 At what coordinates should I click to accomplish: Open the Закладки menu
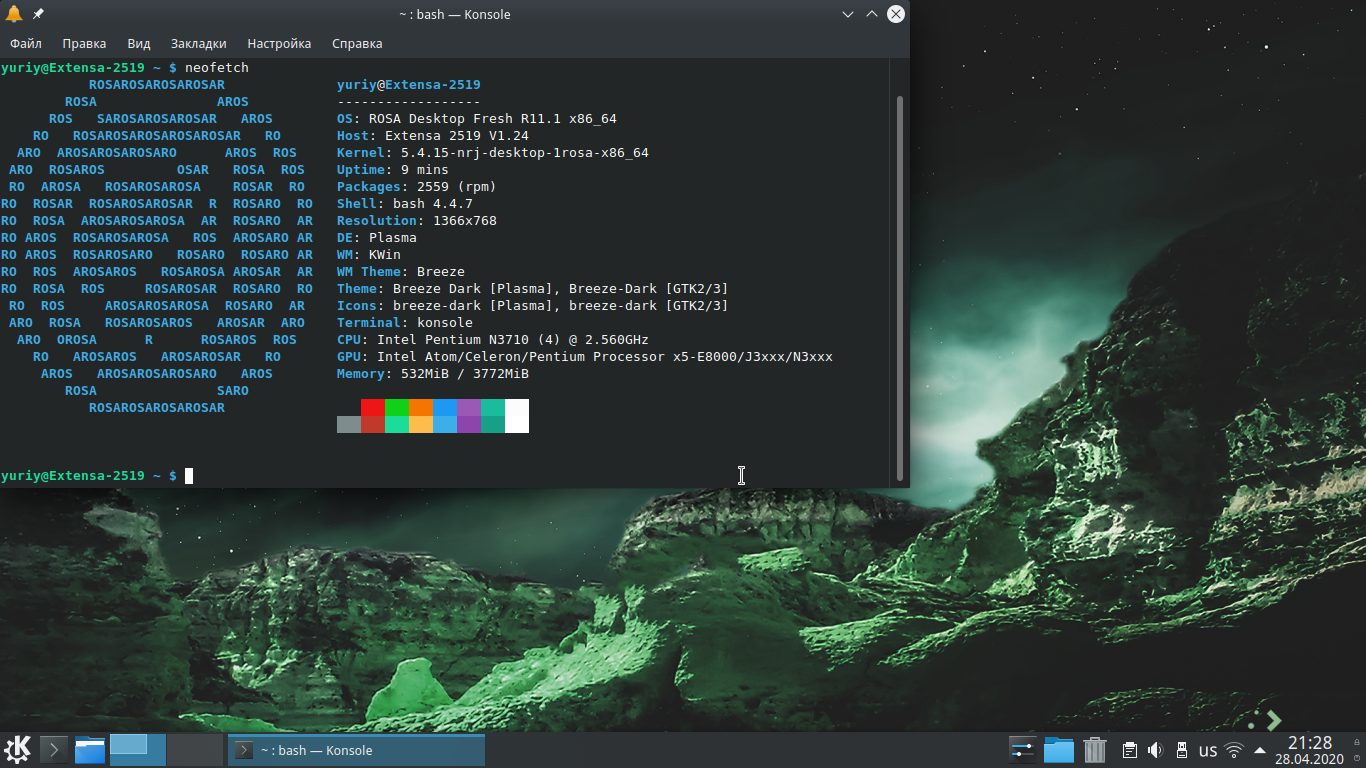point(199,44)
